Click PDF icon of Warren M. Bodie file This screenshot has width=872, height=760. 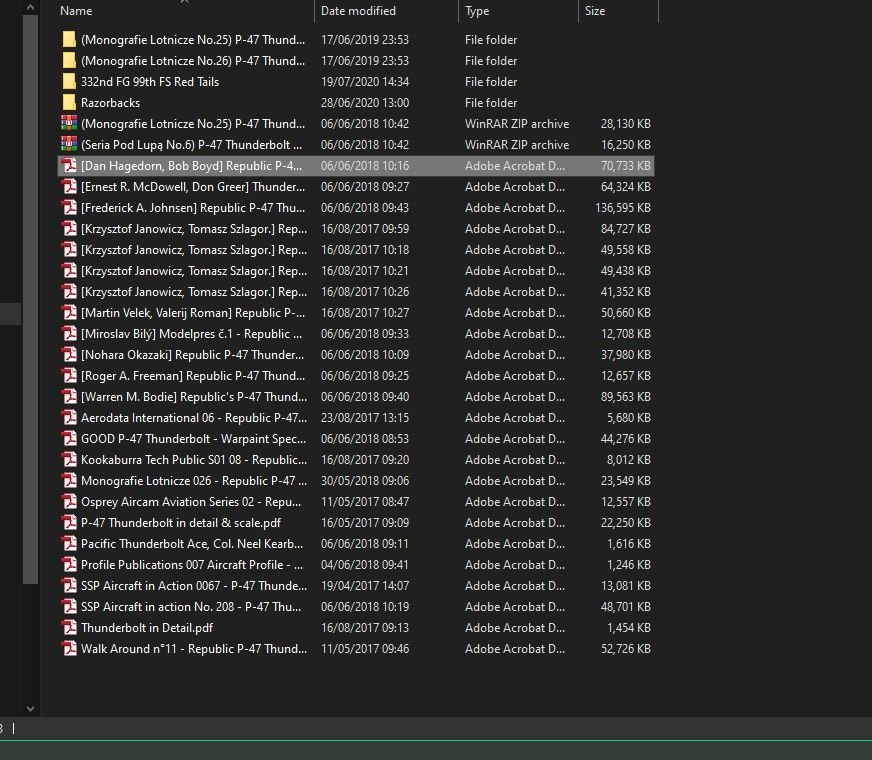pyautogui.click(x=69, y=396)
